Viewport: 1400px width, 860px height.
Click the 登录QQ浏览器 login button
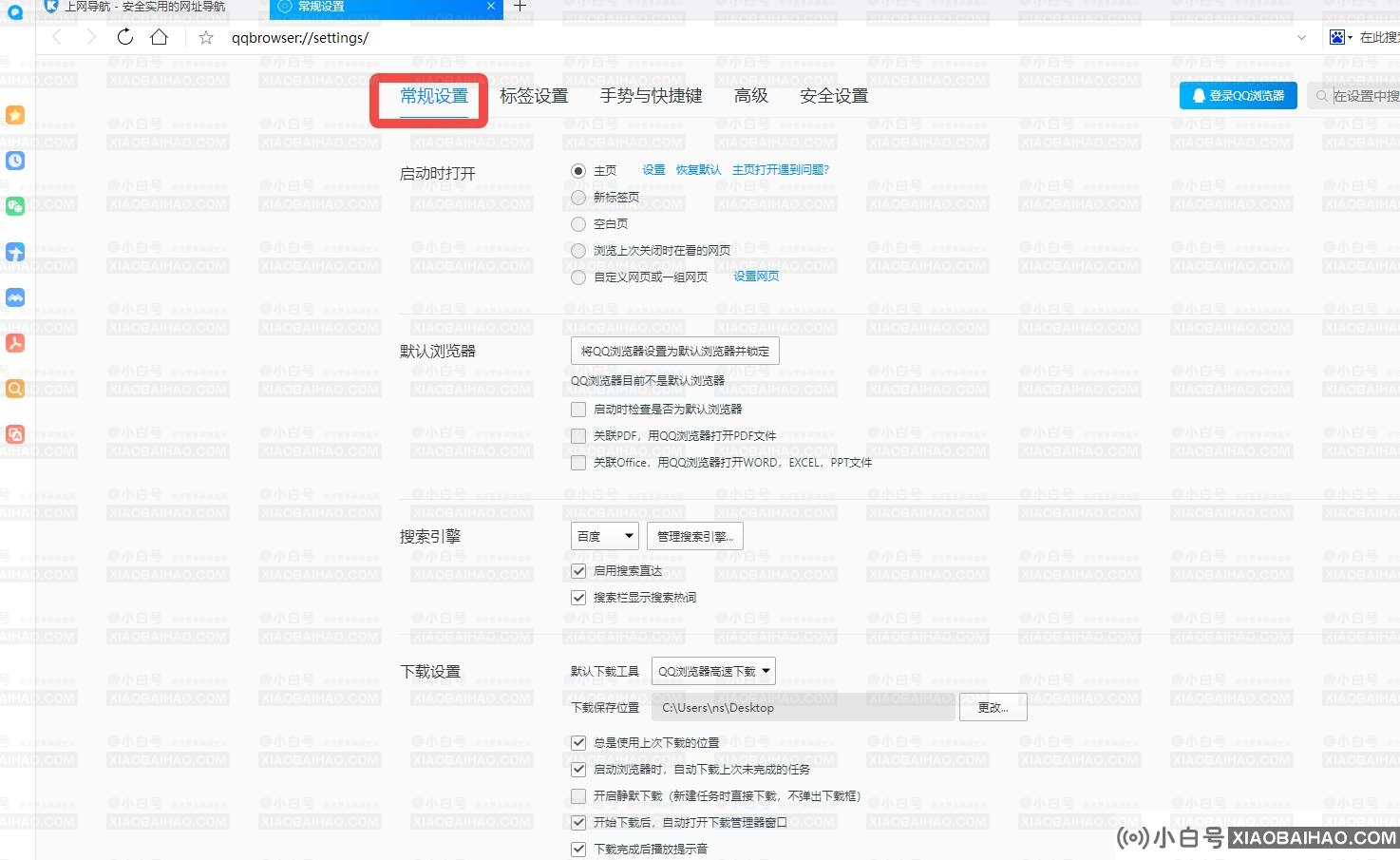tap(1239, 96)
